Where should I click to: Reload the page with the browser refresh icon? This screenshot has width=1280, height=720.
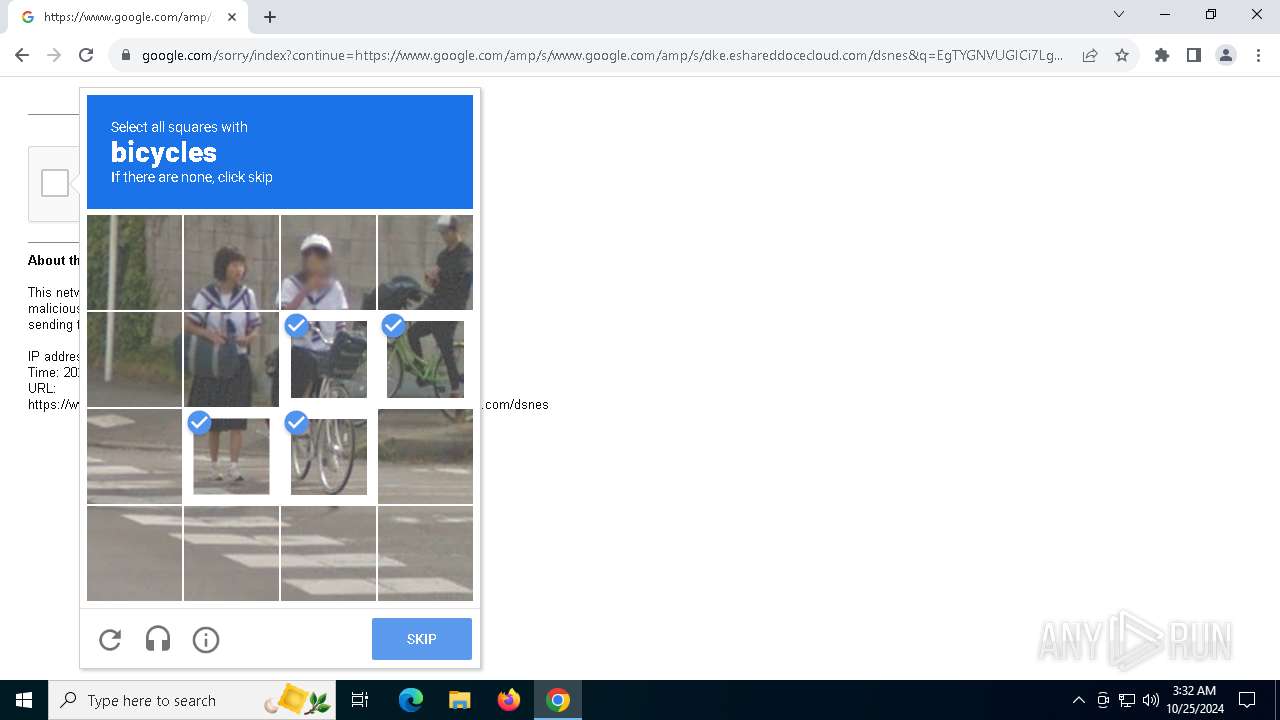[86, 55]
